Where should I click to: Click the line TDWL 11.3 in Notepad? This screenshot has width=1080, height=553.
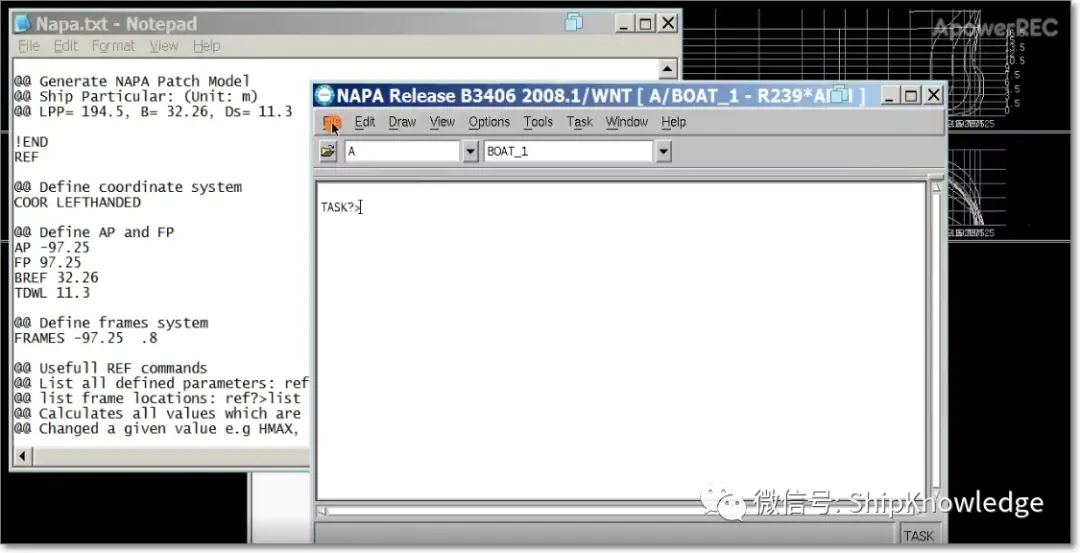coord(52,293)
